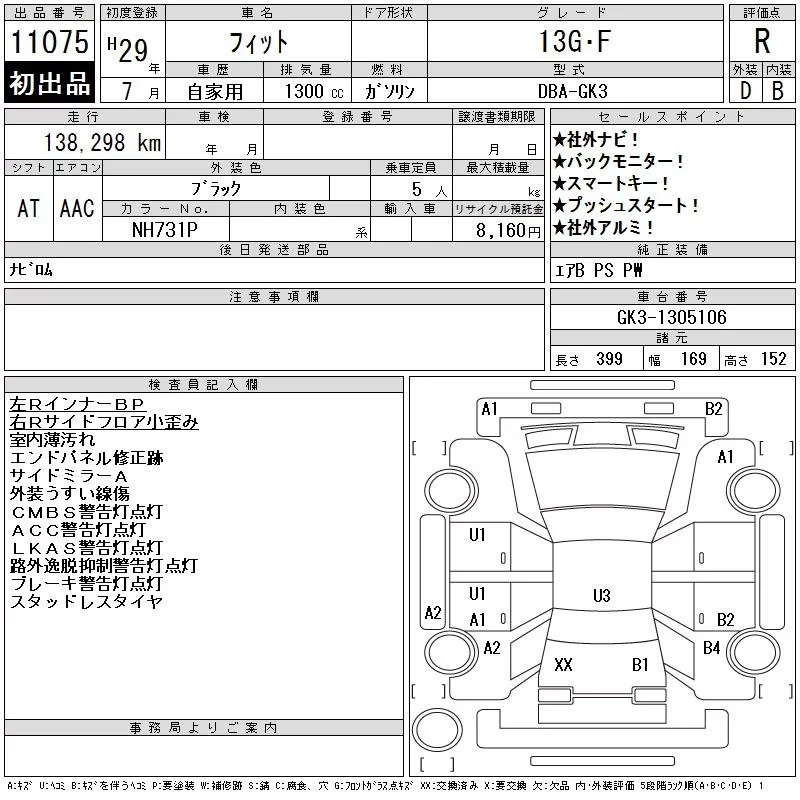Click the displacement value 1300 cc
800x800 pixels.
point(314,91)
